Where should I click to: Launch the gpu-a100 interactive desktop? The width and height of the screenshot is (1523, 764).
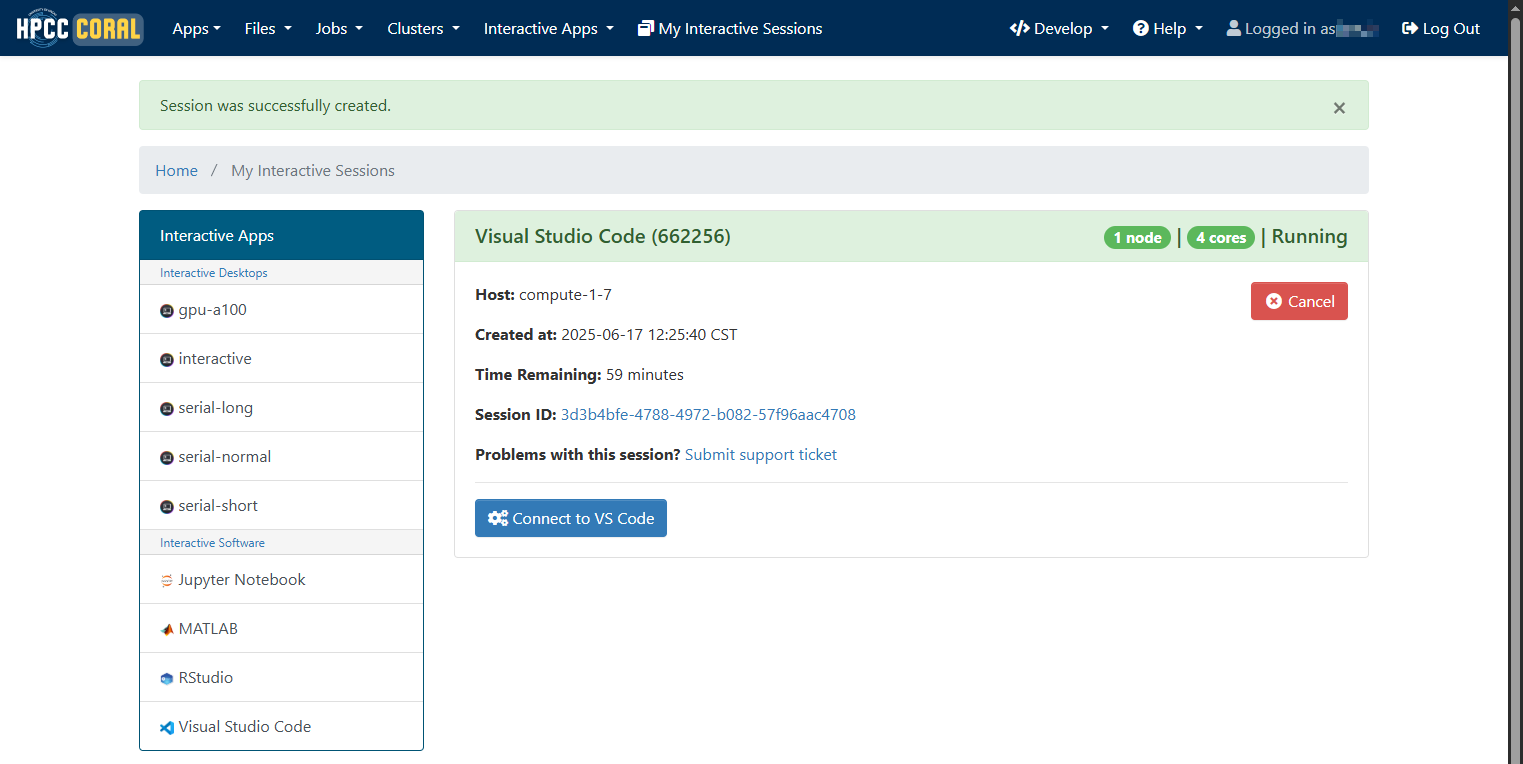pos(281,310)
